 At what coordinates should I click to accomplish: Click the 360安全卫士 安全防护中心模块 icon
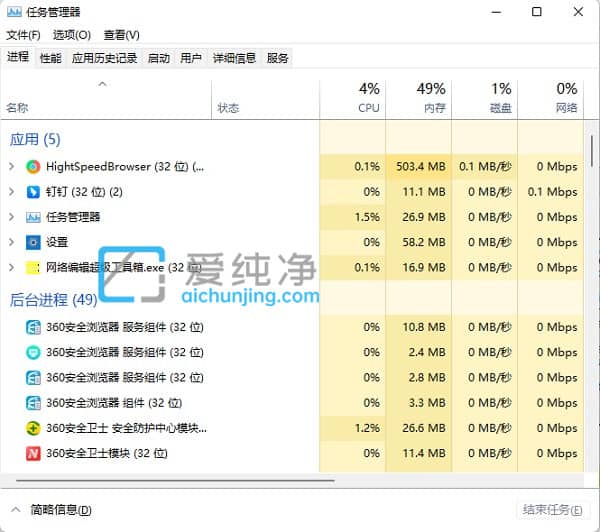tap(33, 428)
